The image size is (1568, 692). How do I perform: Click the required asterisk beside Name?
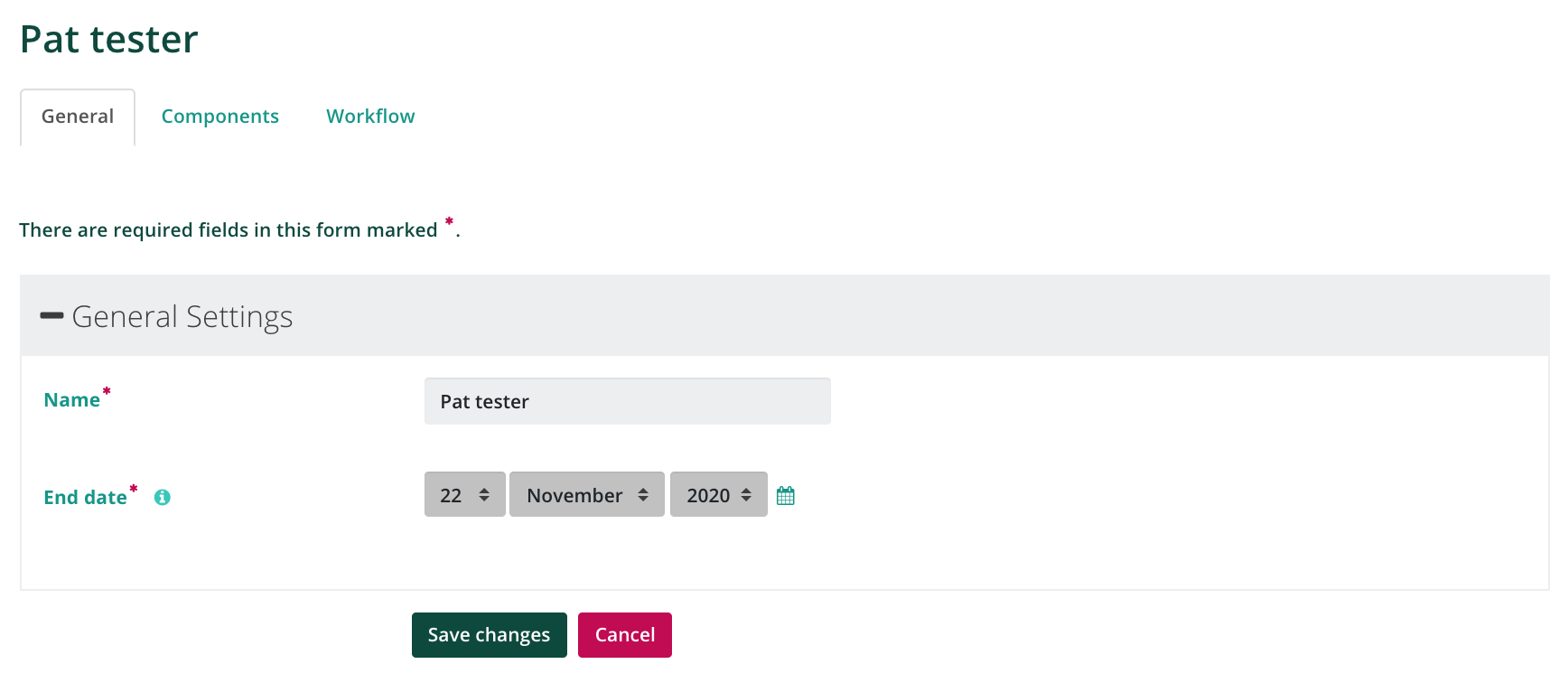click(x=107, y=390)
